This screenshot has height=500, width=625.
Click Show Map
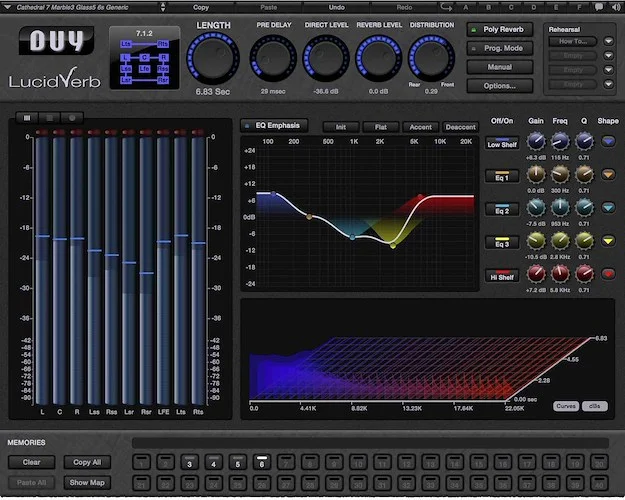tap(87, 482)
